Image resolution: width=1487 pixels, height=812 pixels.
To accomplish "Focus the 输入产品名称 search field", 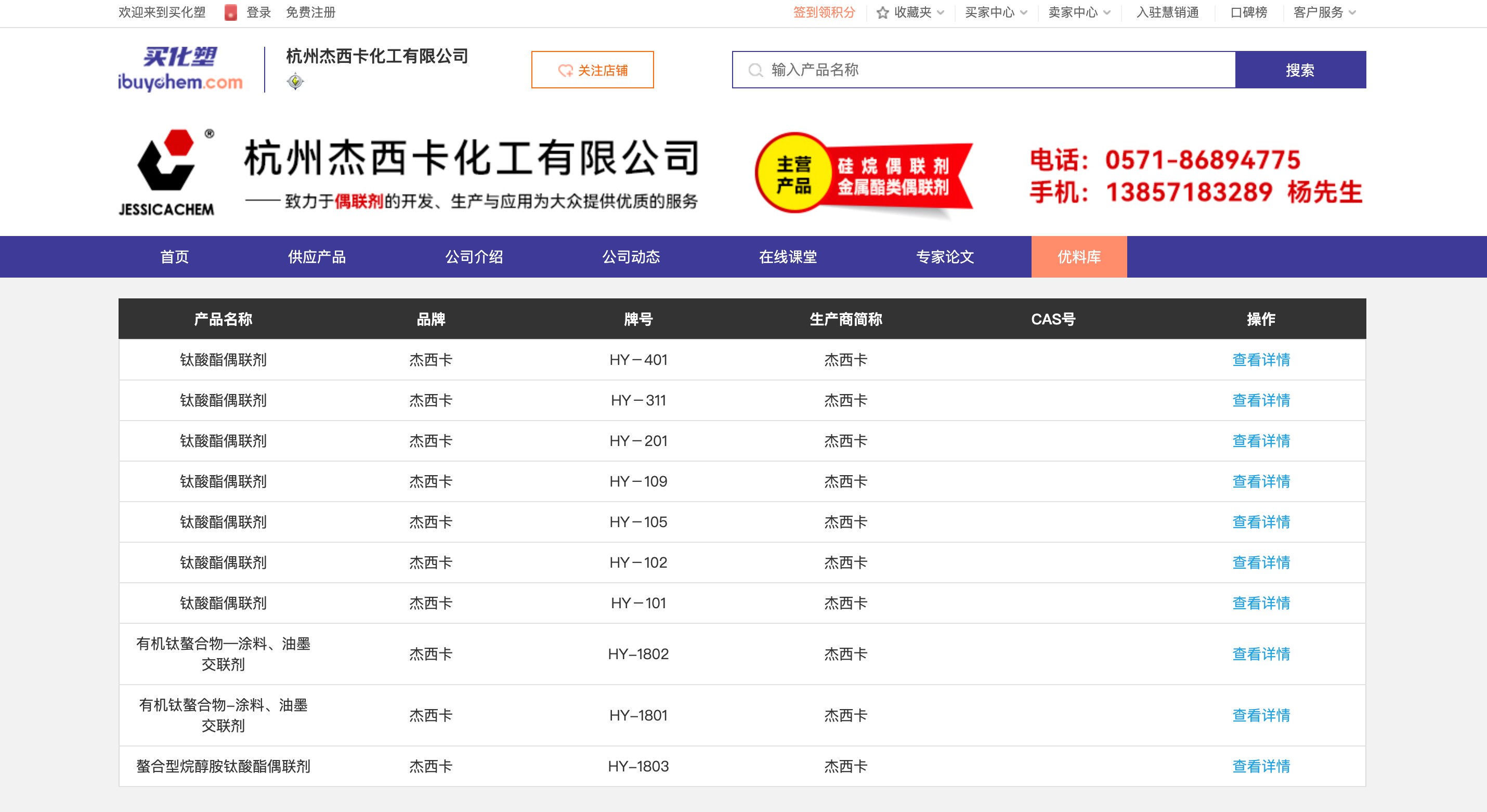I will pyautogui.click(x=984, y=70).
